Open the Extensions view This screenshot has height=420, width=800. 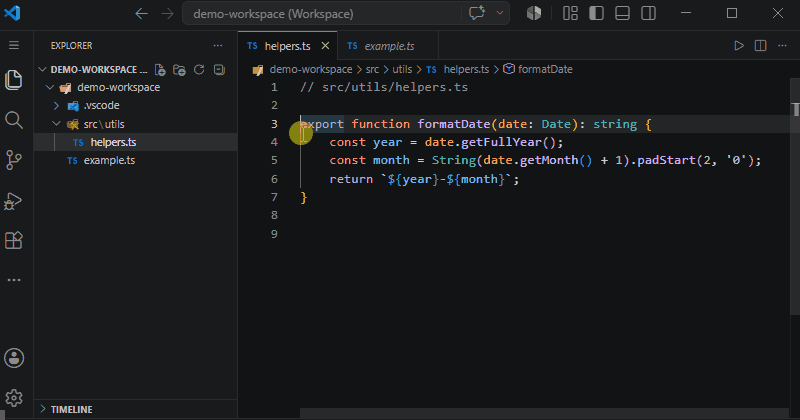point(14,240)
